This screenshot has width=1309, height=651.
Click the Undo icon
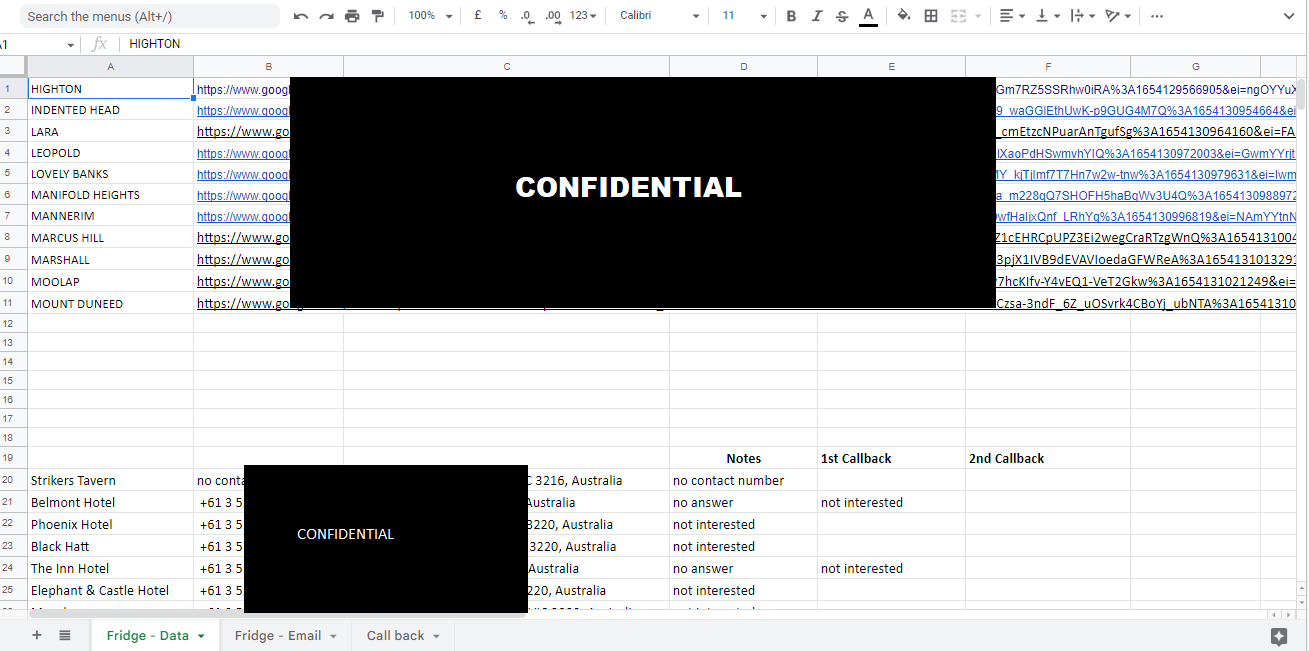pyautogui.click(x=301, y=16)
